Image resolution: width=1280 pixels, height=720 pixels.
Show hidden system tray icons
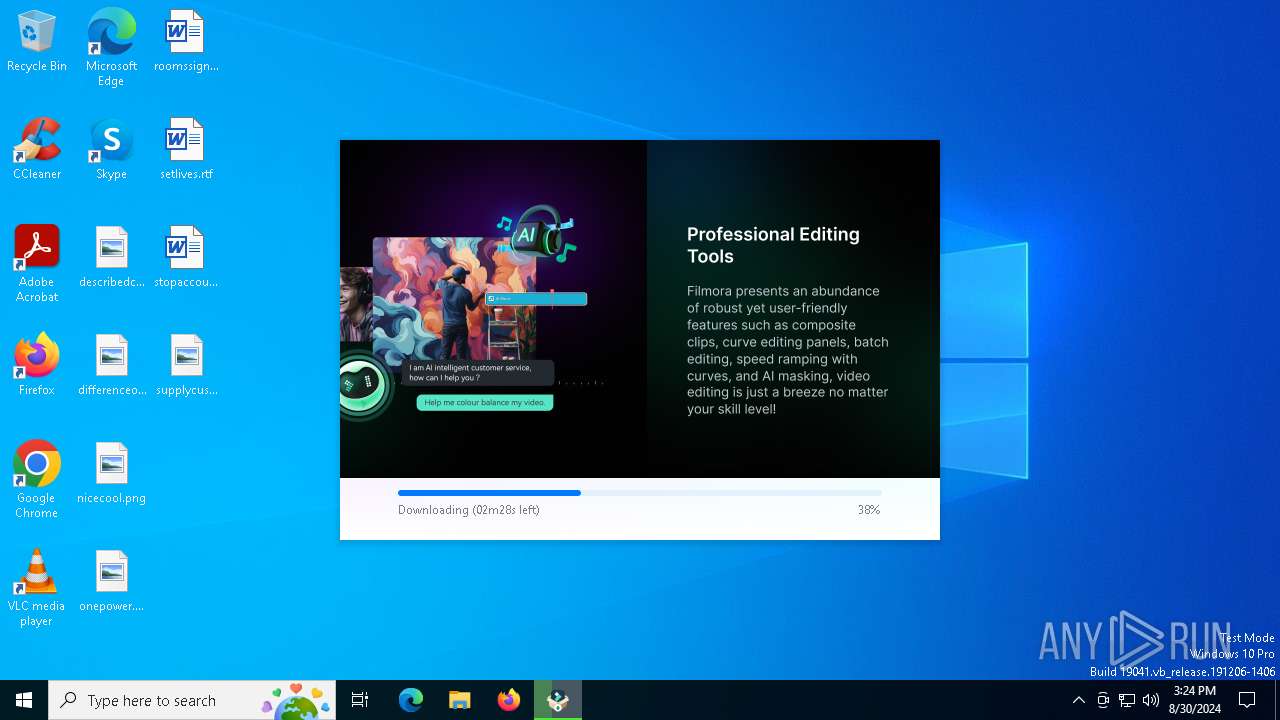(x=1078, y=700)
